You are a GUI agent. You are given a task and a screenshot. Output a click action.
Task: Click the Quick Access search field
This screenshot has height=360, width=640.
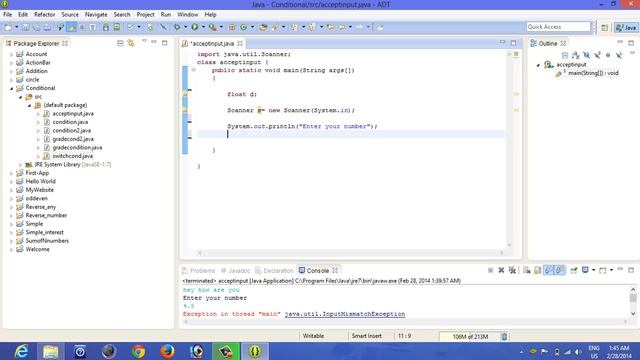558,27
